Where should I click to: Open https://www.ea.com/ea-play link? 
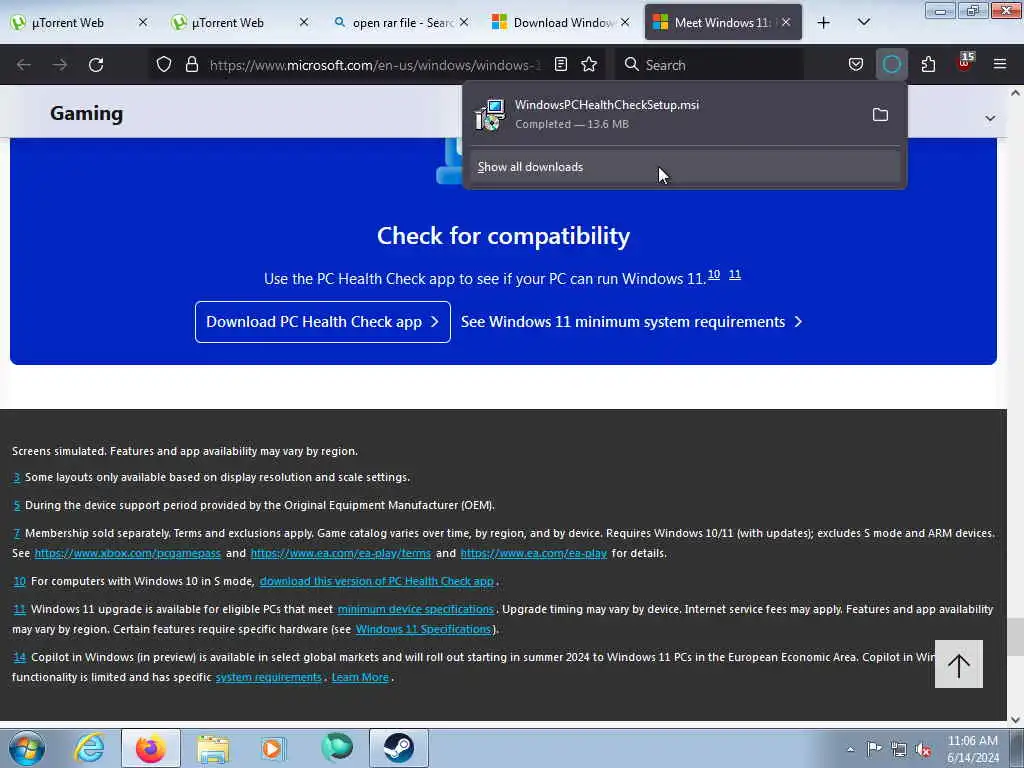(x=534, y=553)
